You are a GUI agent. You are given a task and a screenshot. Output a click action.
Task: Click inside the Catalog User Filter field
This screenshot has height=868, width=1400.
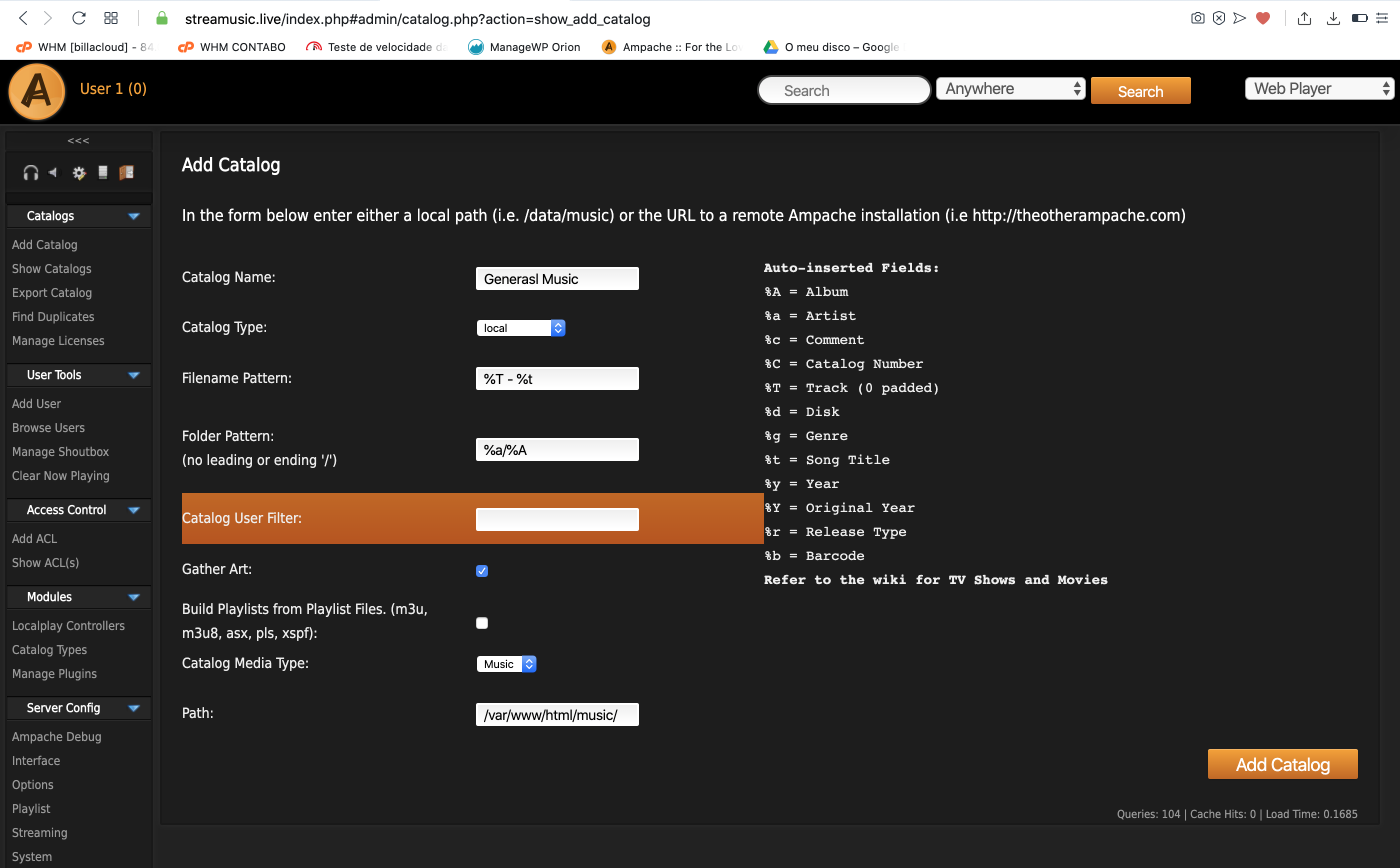[556, 518]
